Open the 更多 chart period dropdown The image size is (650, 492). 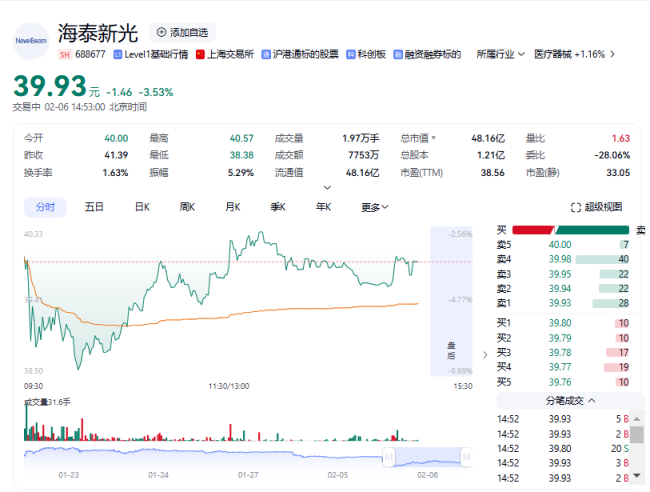(374, 207)
